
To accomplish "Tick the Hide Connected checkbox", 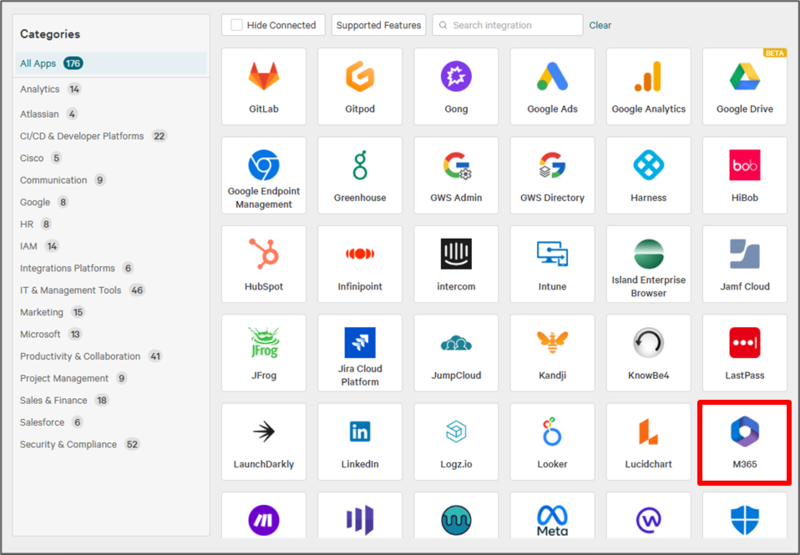I will (237, 25).
